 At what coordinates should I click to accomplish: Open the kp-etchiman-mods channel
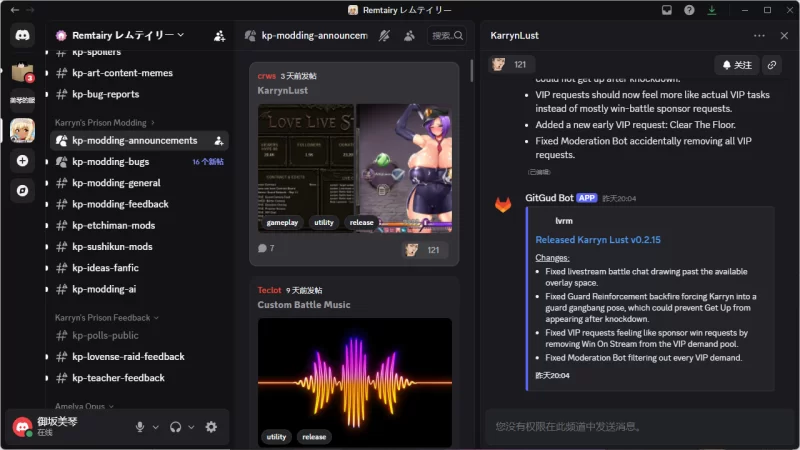pyautogui.click(x=139, y=226)
